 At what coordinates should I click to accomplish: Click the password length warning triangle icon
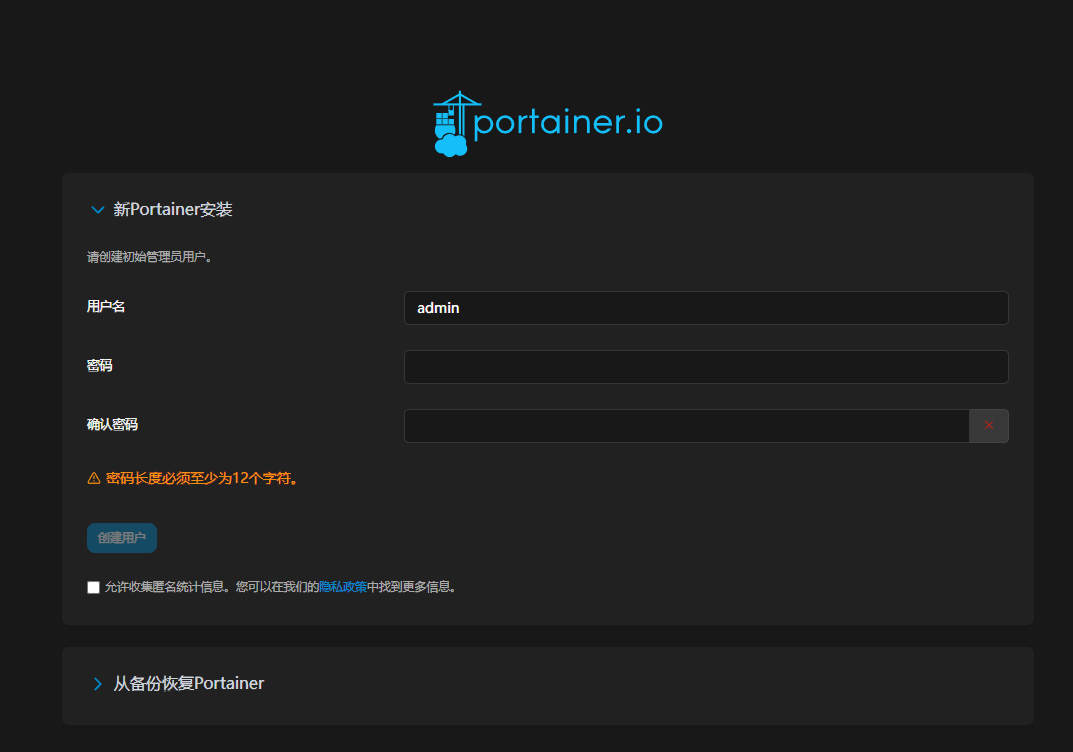point(94,478)
